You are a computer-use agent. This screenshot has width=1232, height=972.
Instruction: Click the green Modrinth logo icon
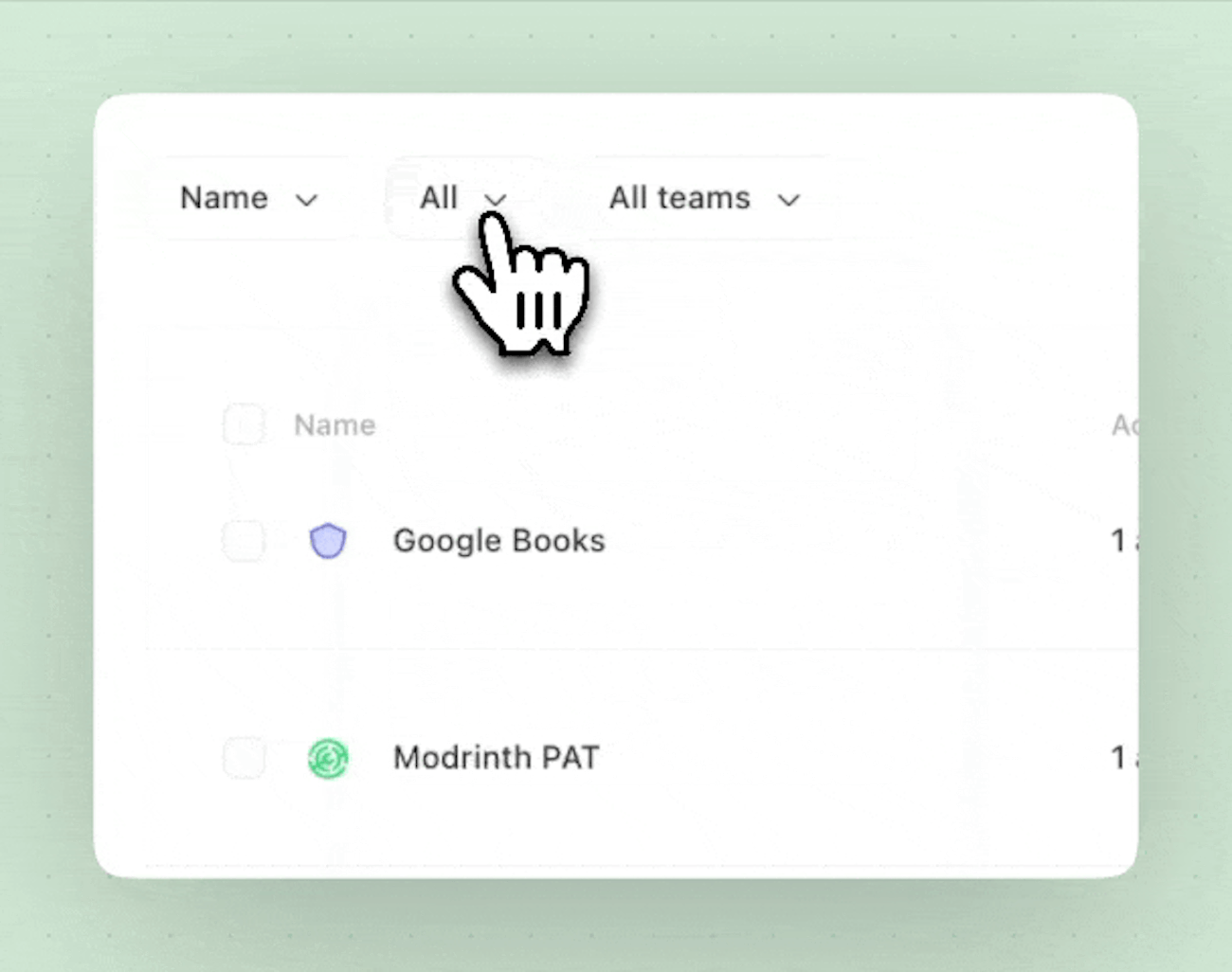[x=328, y=758]
